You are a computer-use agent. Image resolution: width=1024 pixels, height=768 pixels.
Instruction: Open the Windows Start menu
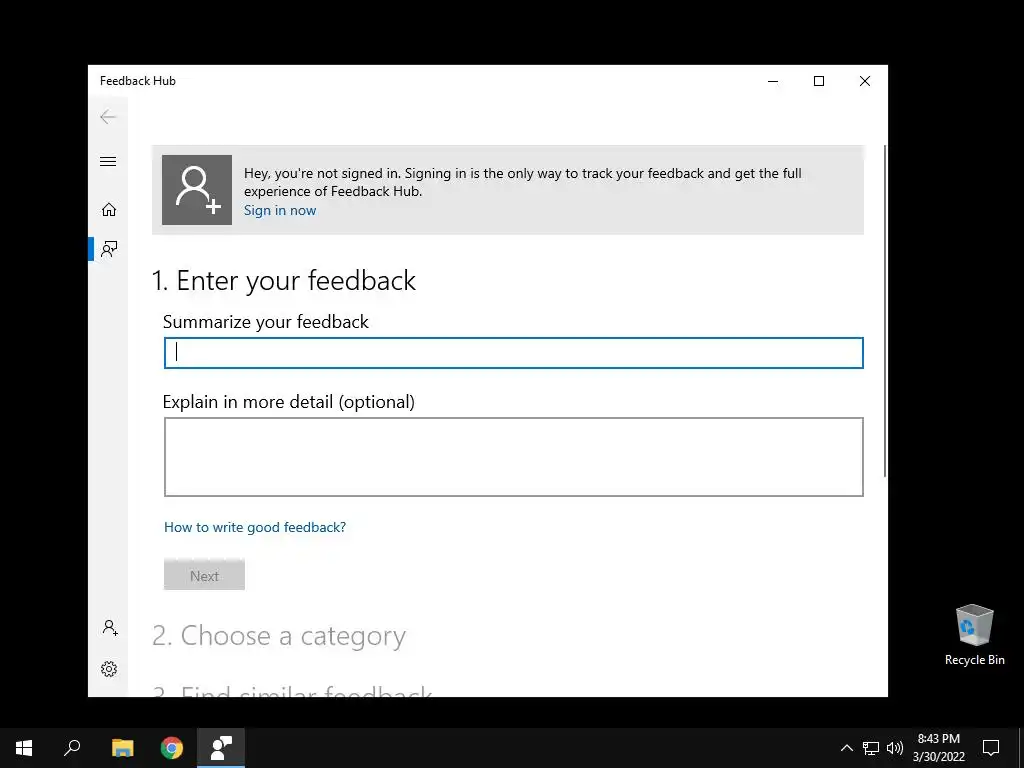pos(24,748)
